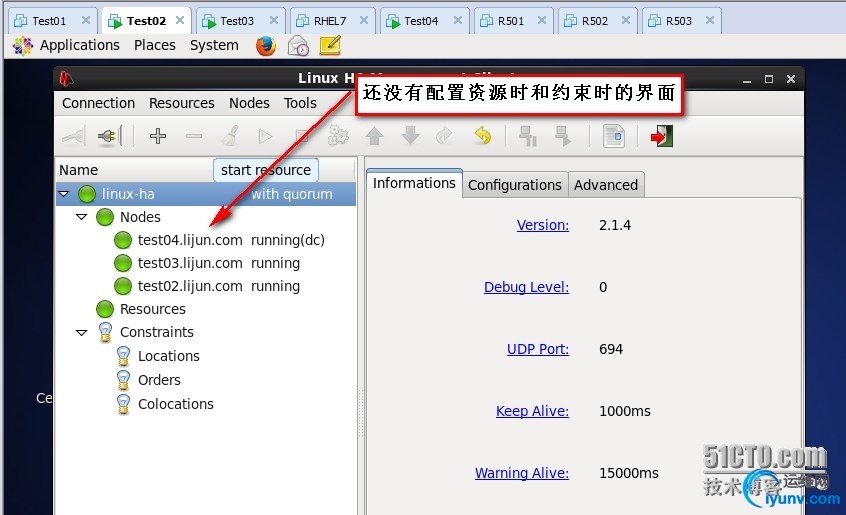Select the test03.lijun.com node row
This screenshot has height=515, width=846.
(206, 263)
